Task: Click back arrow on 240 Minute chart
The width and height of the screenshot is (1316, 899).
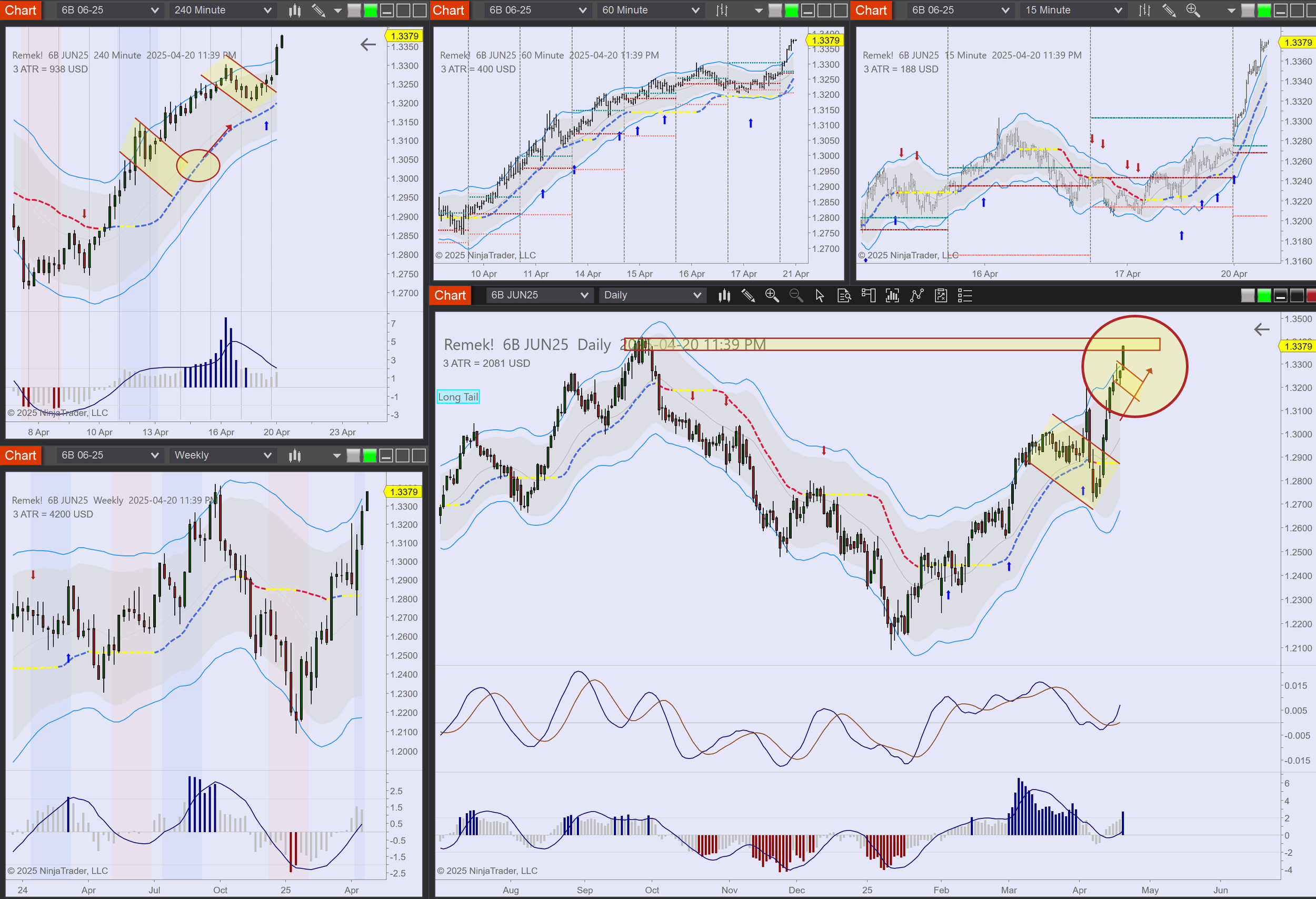Action: pyautogui.click(x=368, y=44)
